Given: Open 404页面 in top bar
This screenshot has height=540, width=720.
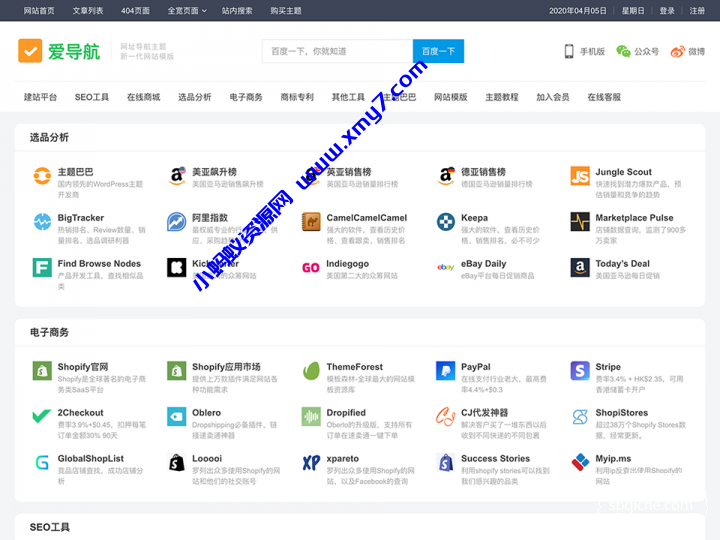Looking at the screenshot, I should (135, 11).
